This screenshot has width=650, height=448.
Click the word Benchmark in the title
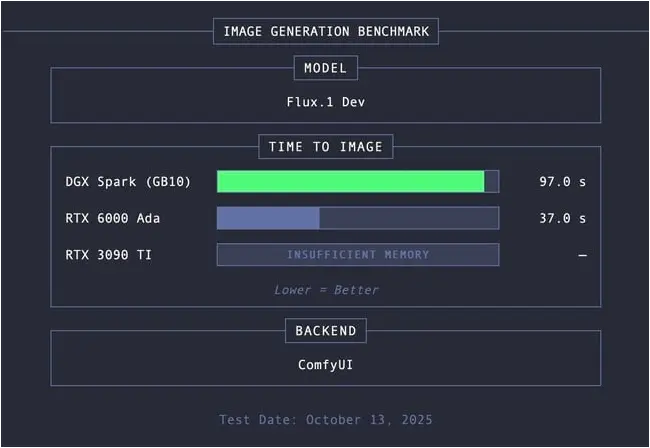click(x=391, y=31)
